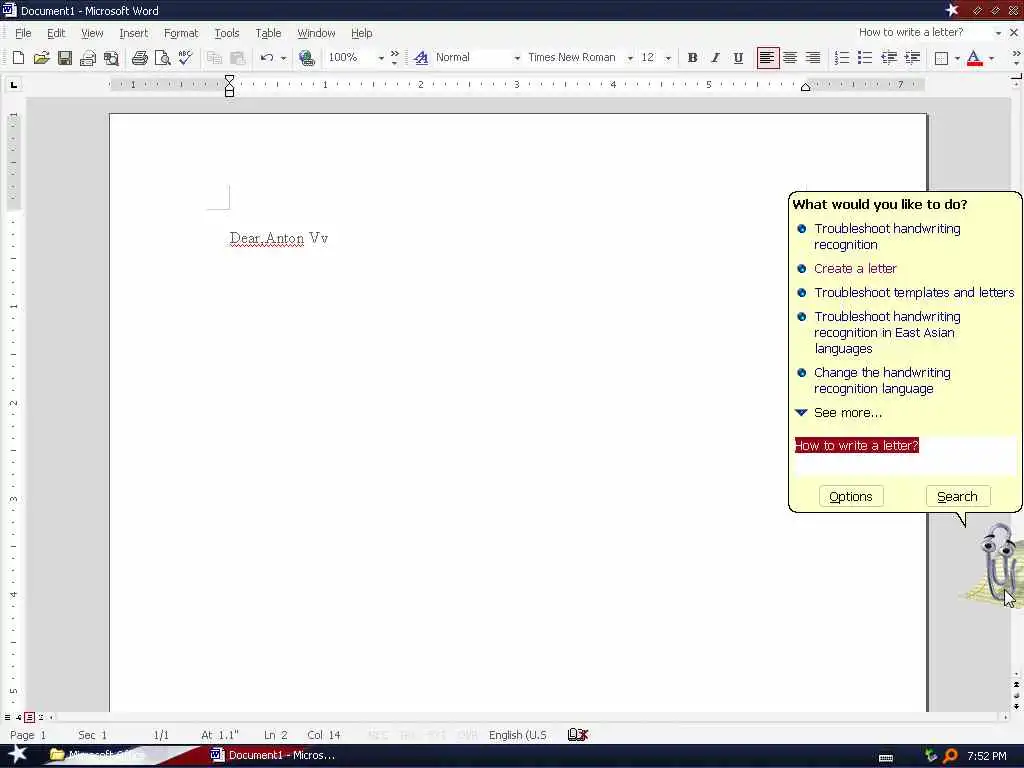Image resolution: width=1024 pixels, height=768 pixels.
Task: Open the Style dropdown showing Normal
Action: click(x=517, y=57)
